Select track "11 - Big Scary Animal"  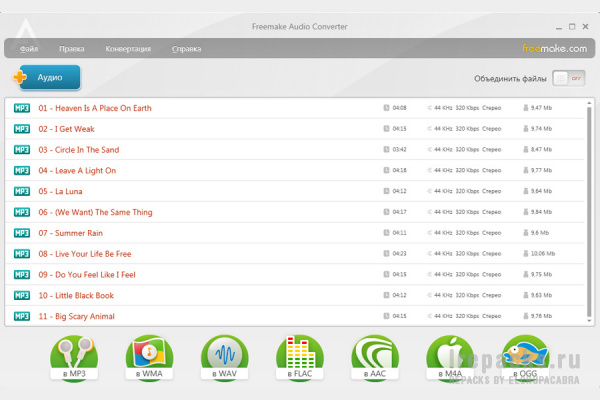[295, 316]
